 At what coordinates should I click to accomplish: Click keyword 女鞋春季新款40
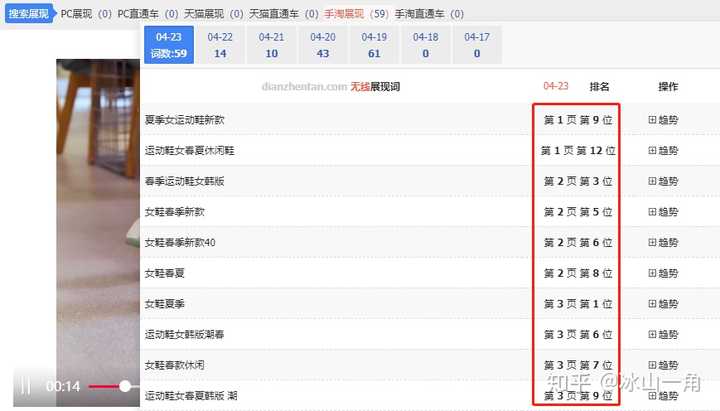[x=180, y=242]
